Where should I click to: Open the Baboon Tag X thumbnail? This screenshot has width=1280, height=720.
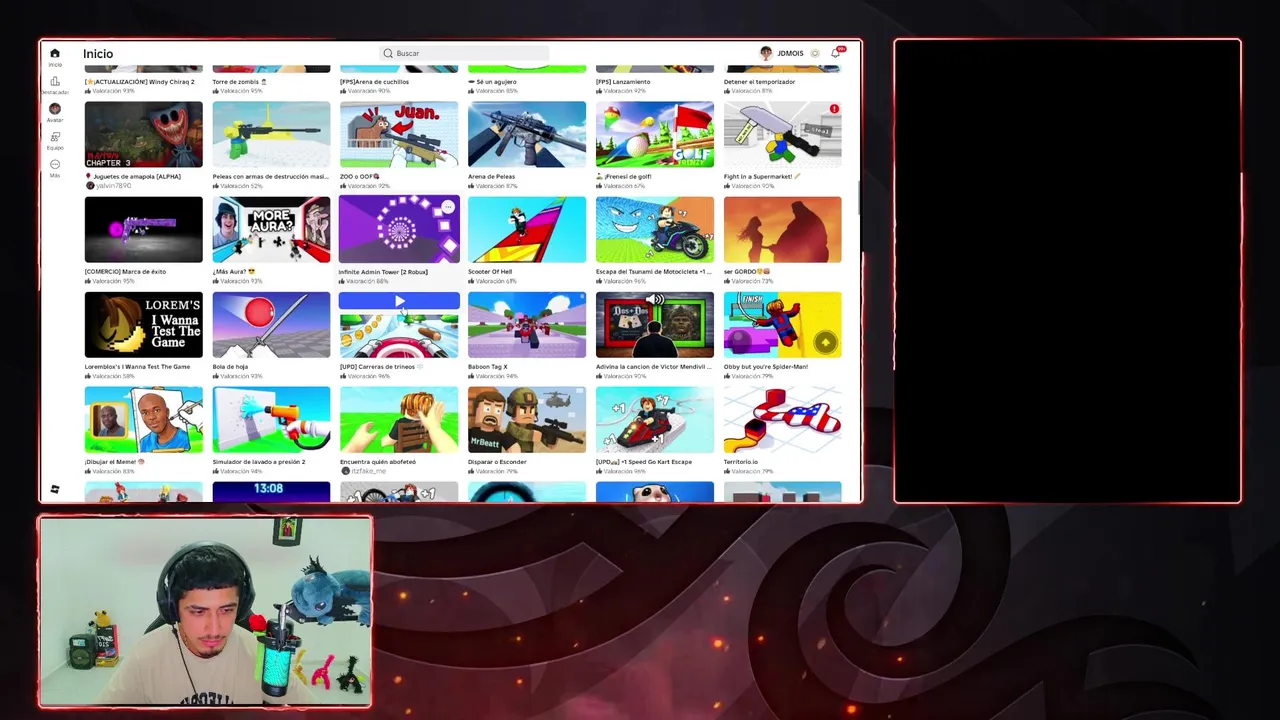pos(527,324)
